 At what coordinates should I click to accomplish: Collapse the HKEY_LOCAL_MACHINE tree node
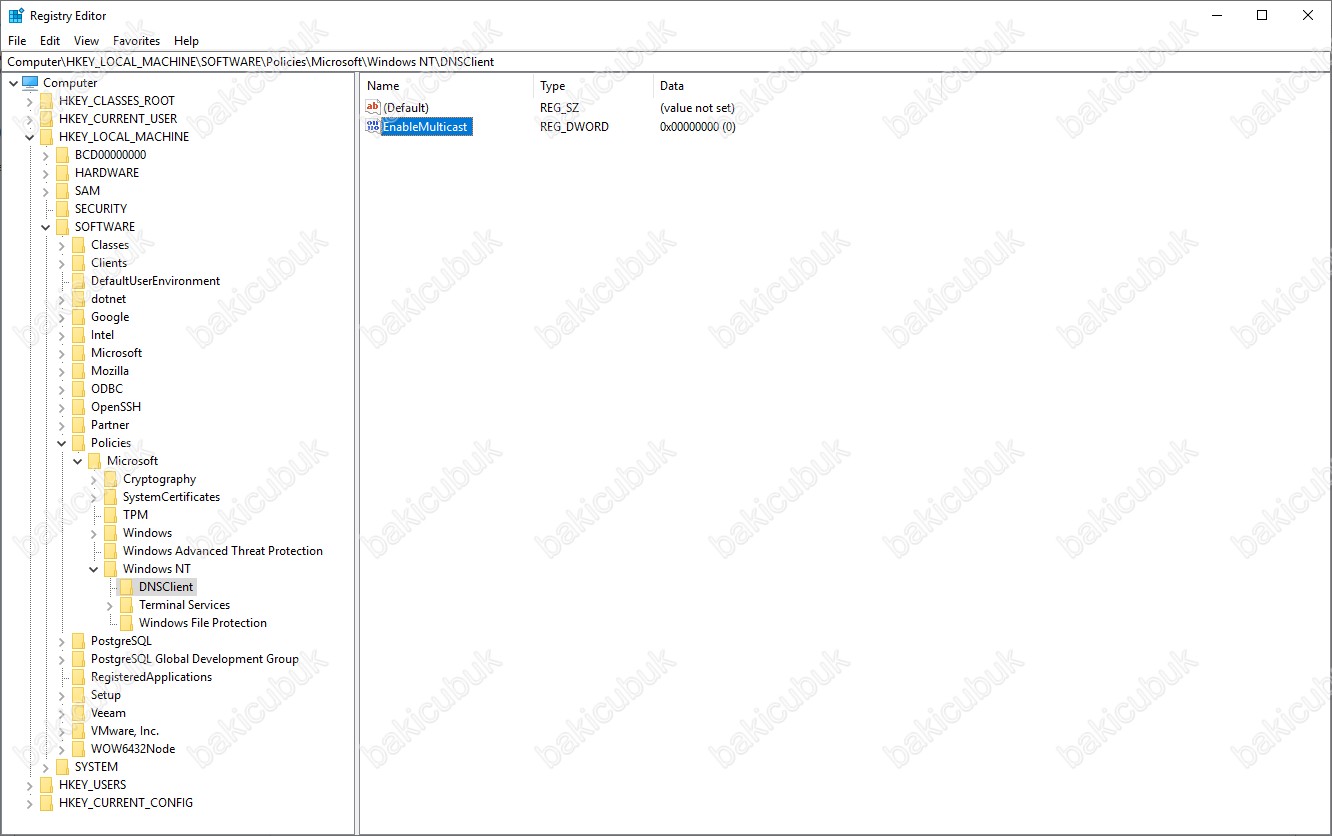click(x=30, y=137)
